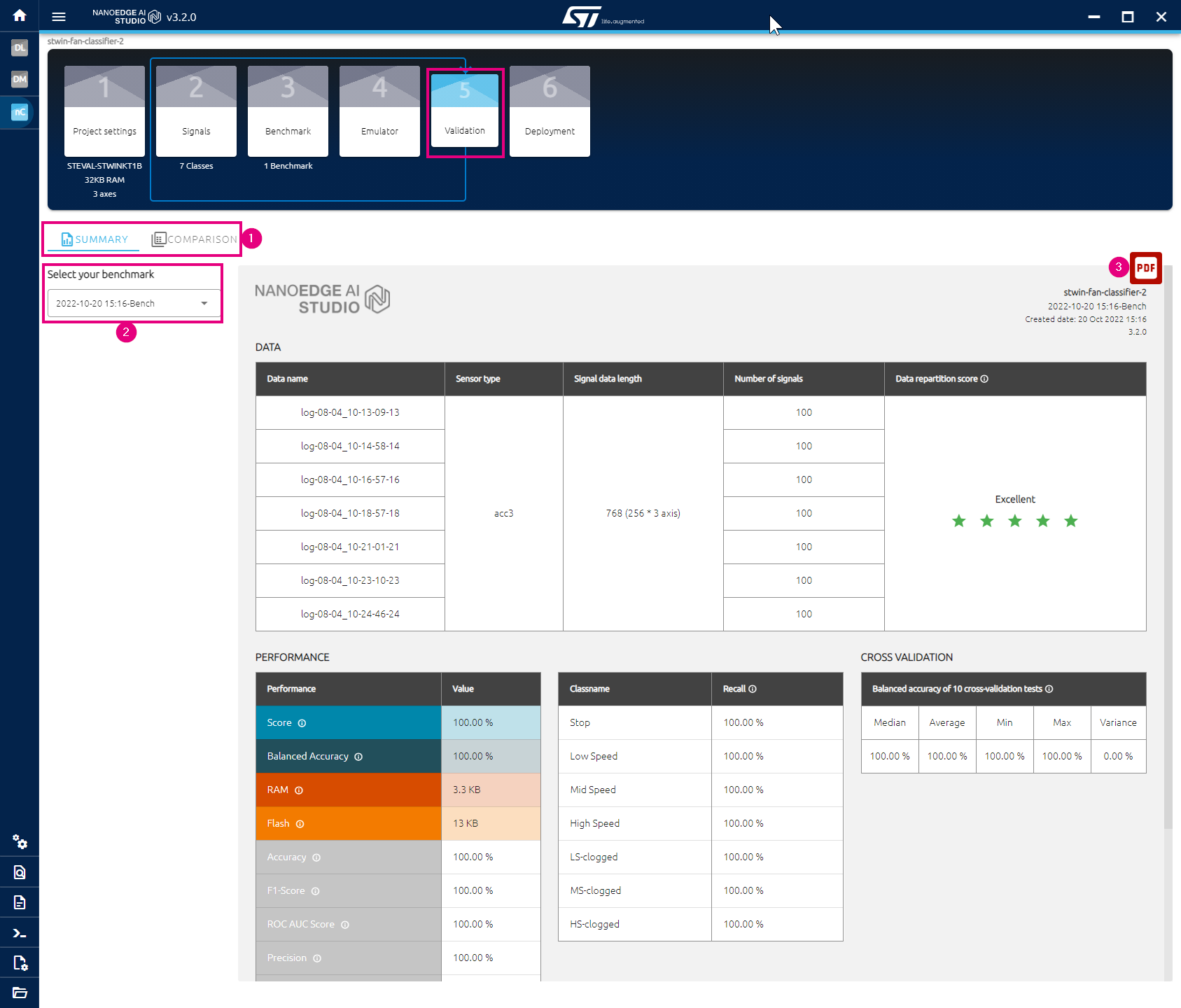This screenshot has height=1008, width=1181.
Task: Open the benchmark selection dropdown
Action: click(134, 303)
